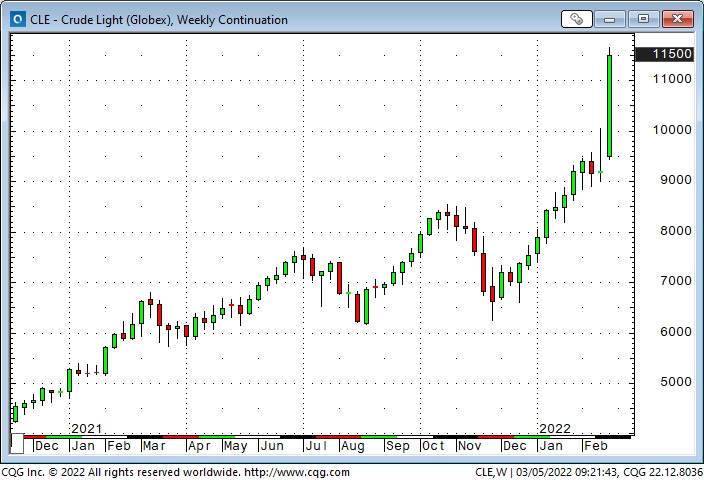Click the Jul month label

coord(316,446)
